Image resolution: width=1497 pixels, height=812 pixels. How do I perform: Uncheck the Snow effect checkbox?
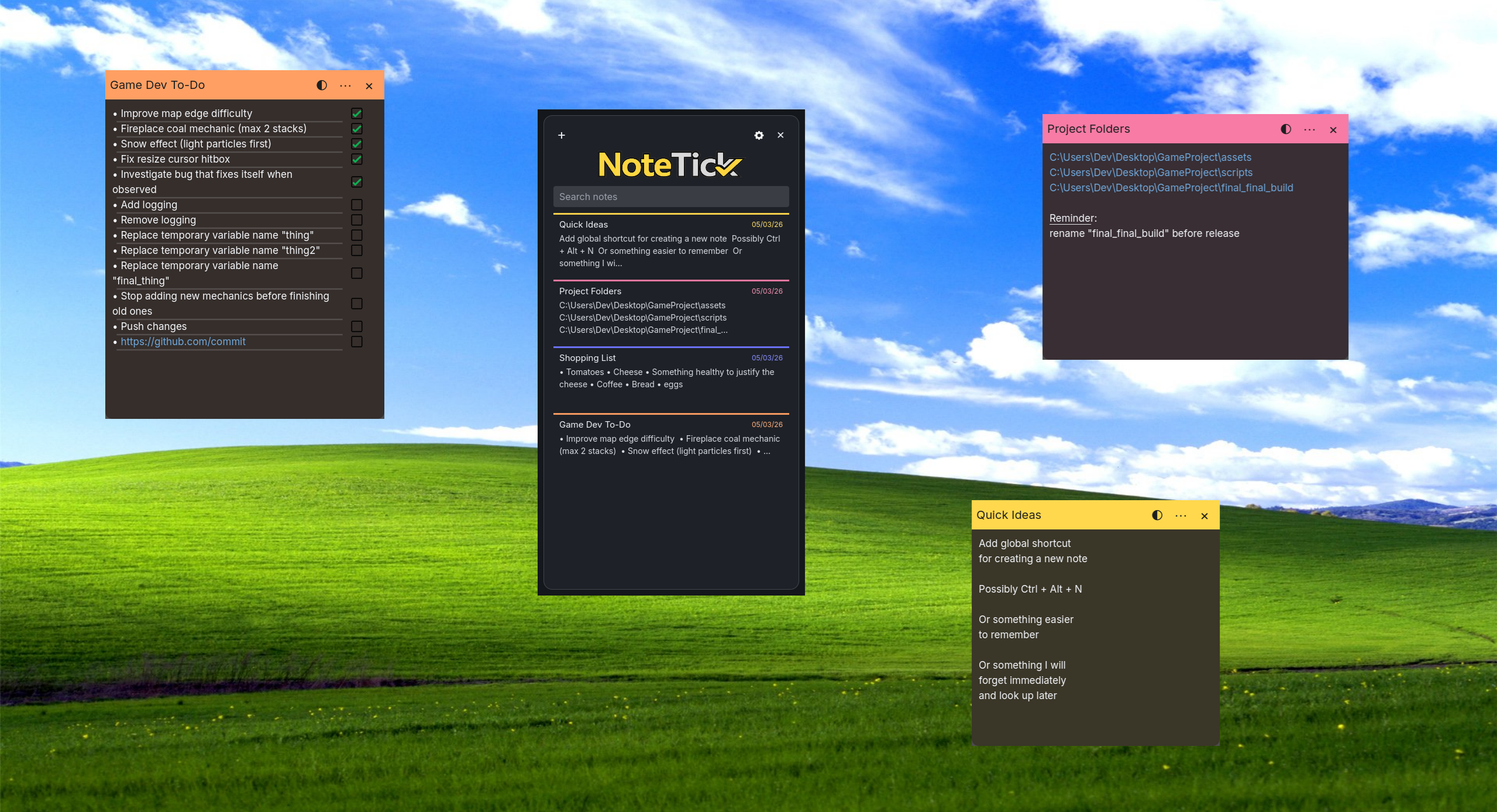pyautogui.click(x=357, y=144)
